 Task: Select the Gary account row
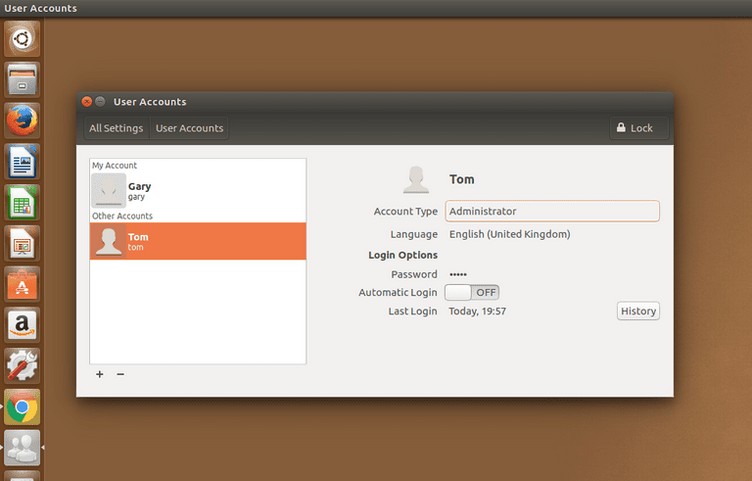tap(198, 190)
